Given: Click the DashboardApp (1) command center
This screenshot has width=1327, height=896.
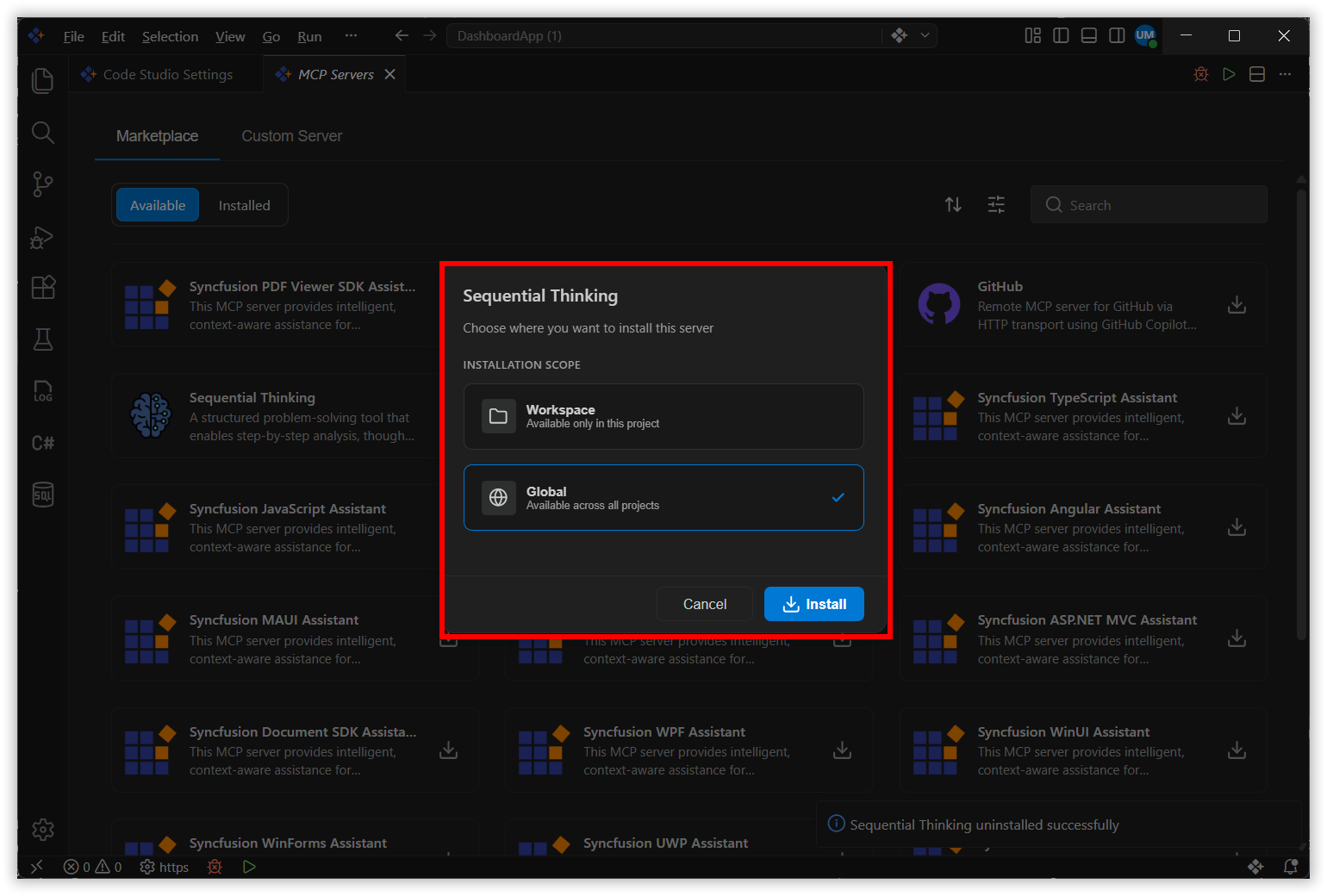Looking at the screenshot, I should coord(663,35).
